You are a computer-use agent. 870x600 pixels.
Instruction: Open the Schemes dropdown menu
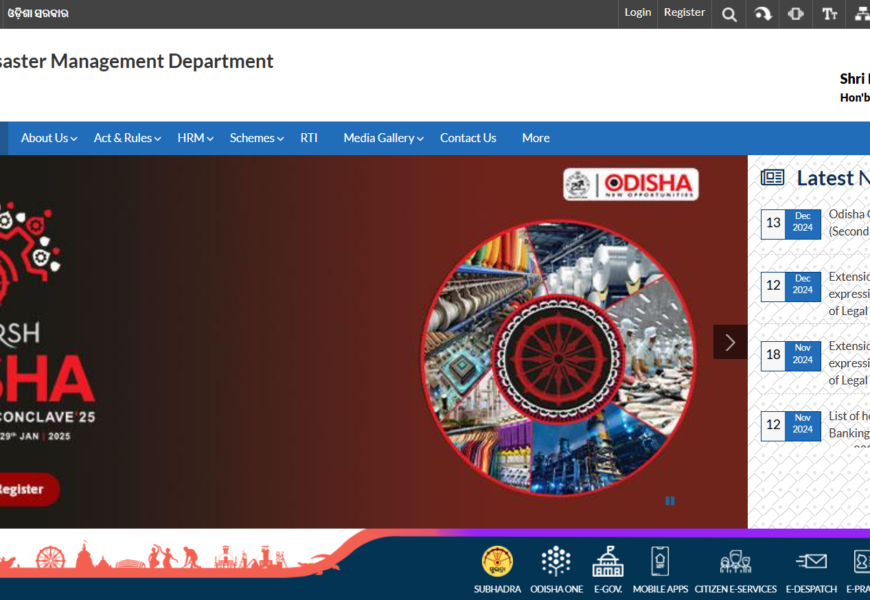pyautogui.click(x=256, y=138)
